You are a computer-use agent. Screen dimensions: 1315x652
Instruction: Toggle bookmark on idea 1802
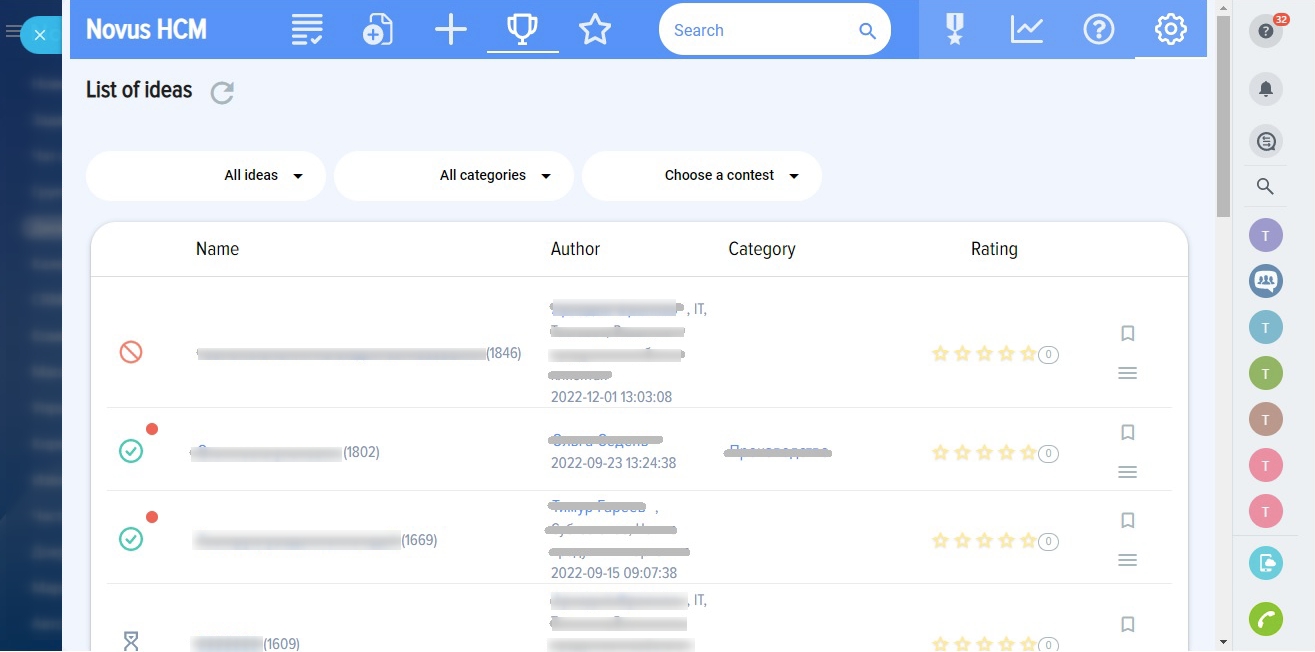(x=1127, y=432)
